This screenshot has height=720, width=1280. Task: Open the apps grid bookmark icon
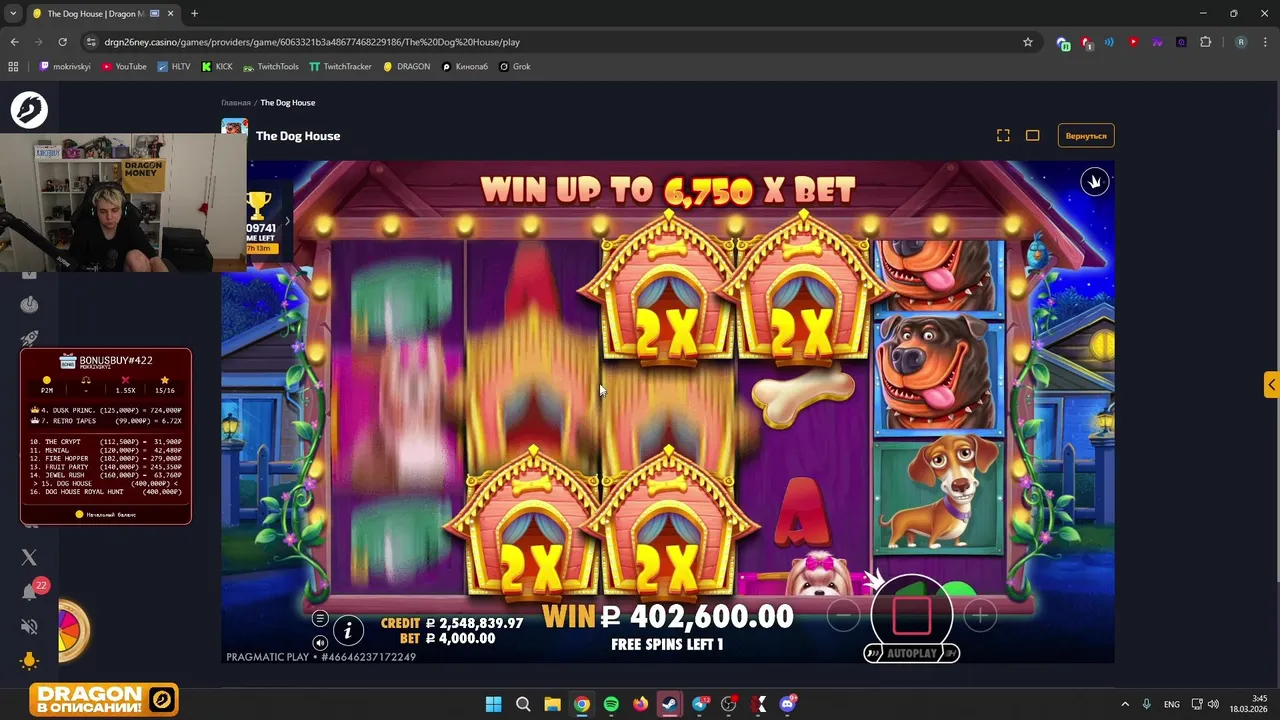[x=13, y=66]
